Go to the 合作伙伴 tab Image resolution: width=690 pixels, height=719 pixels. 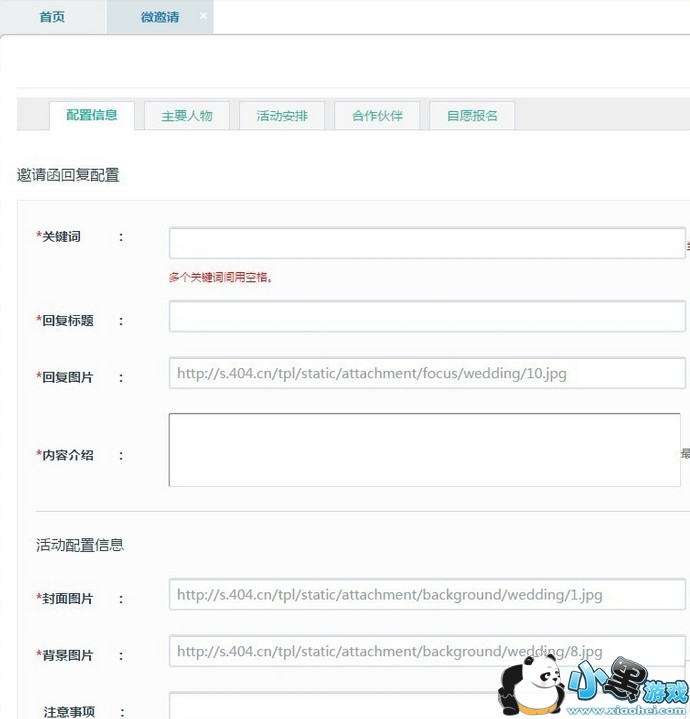[377, 116]
